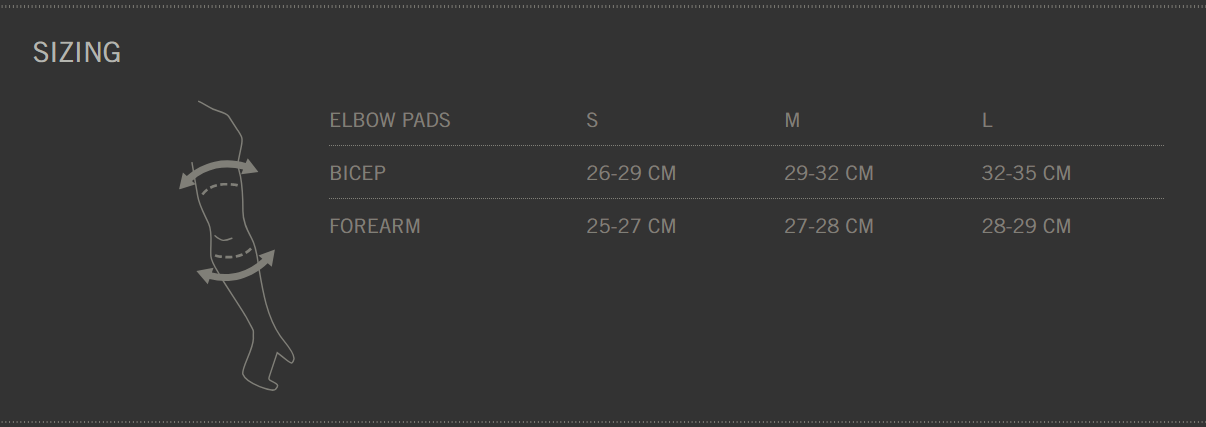Viewport: 1206px width, 427px height.
Task: Select the S size column header
Action: [x=592, y=120]
